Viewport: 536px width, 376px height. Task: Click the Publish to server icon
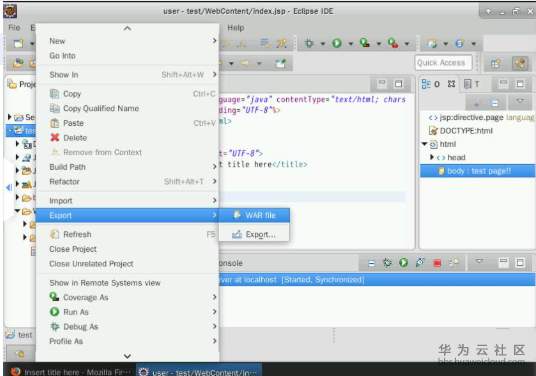pos(454,263)
